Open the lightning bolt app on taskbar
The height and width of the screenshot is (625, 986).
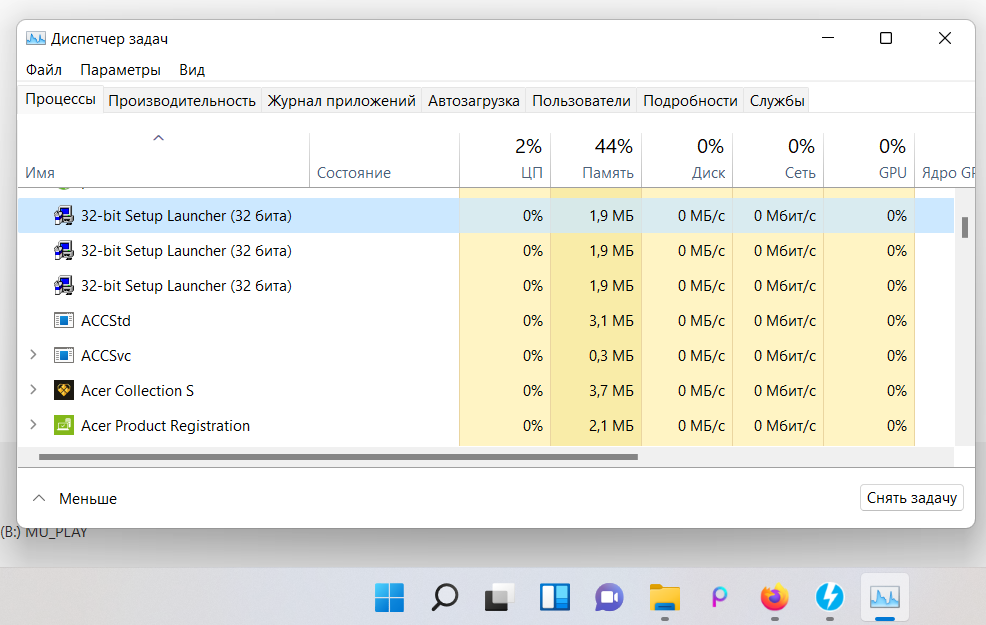click(x=829, y=597)
